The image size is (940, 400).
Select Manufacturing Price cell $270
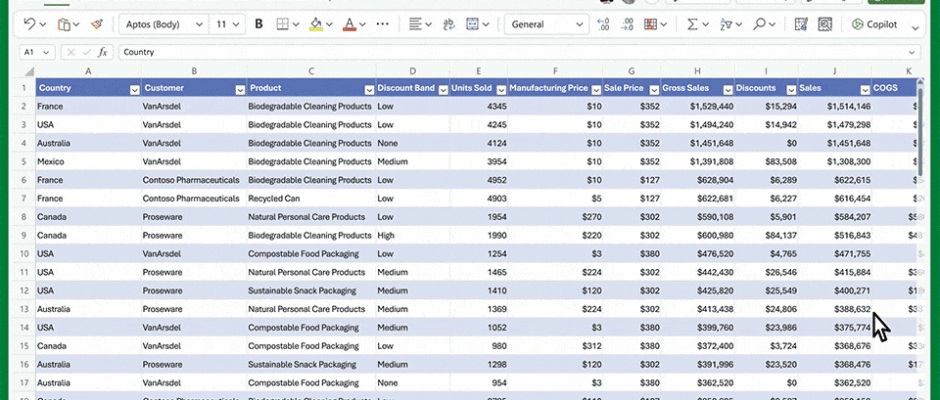pyautogui.click(x=555, y=217)
